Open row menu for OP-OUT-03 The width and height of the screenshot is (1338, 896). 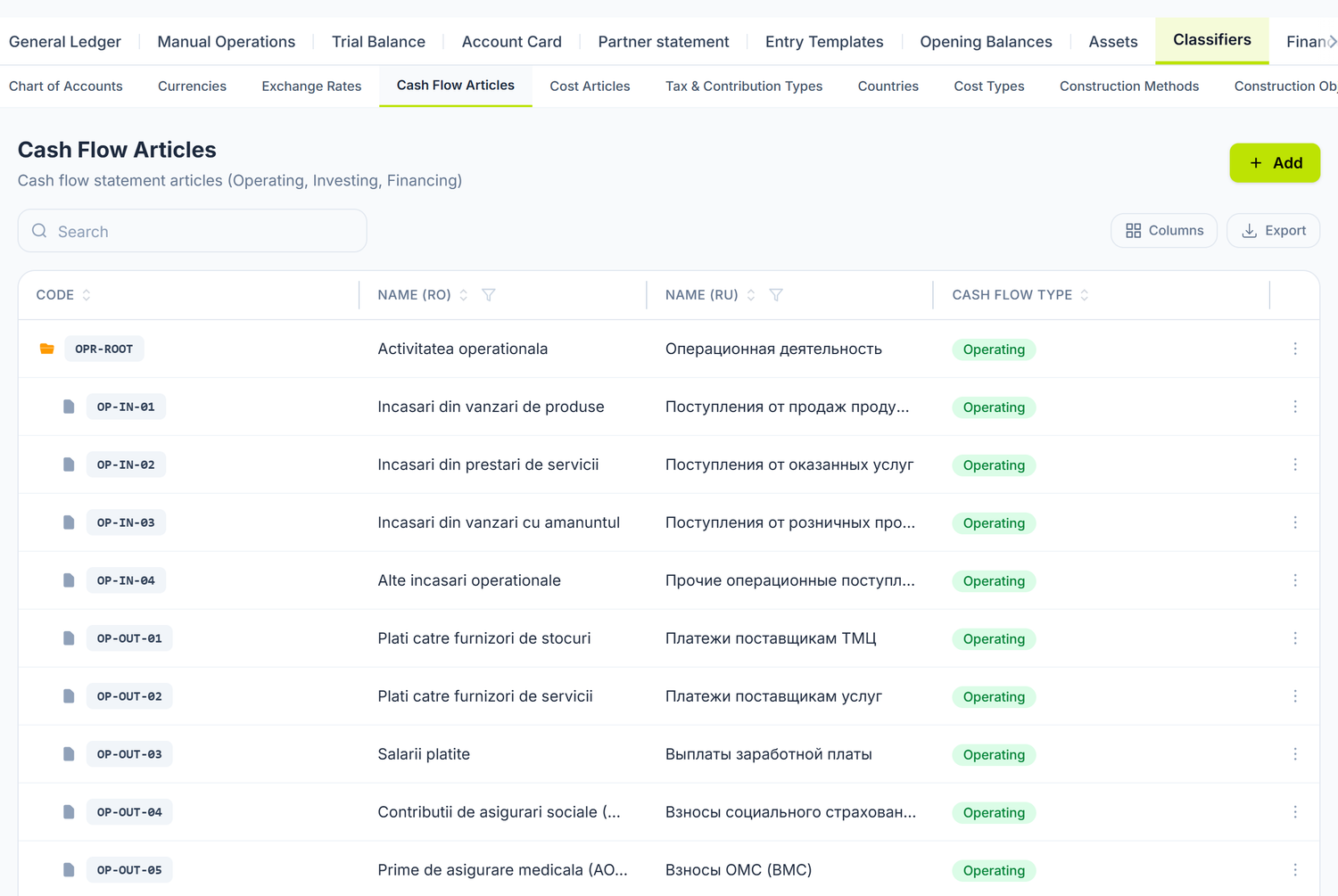[1295, 754]
